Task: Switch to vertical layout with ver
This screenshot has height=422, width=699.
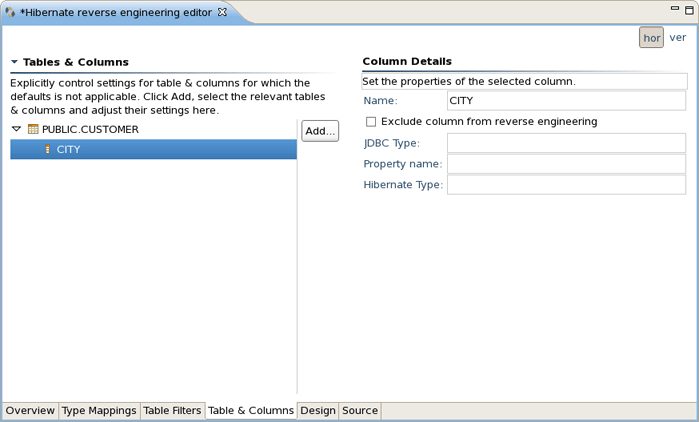Action: (678, 38)
